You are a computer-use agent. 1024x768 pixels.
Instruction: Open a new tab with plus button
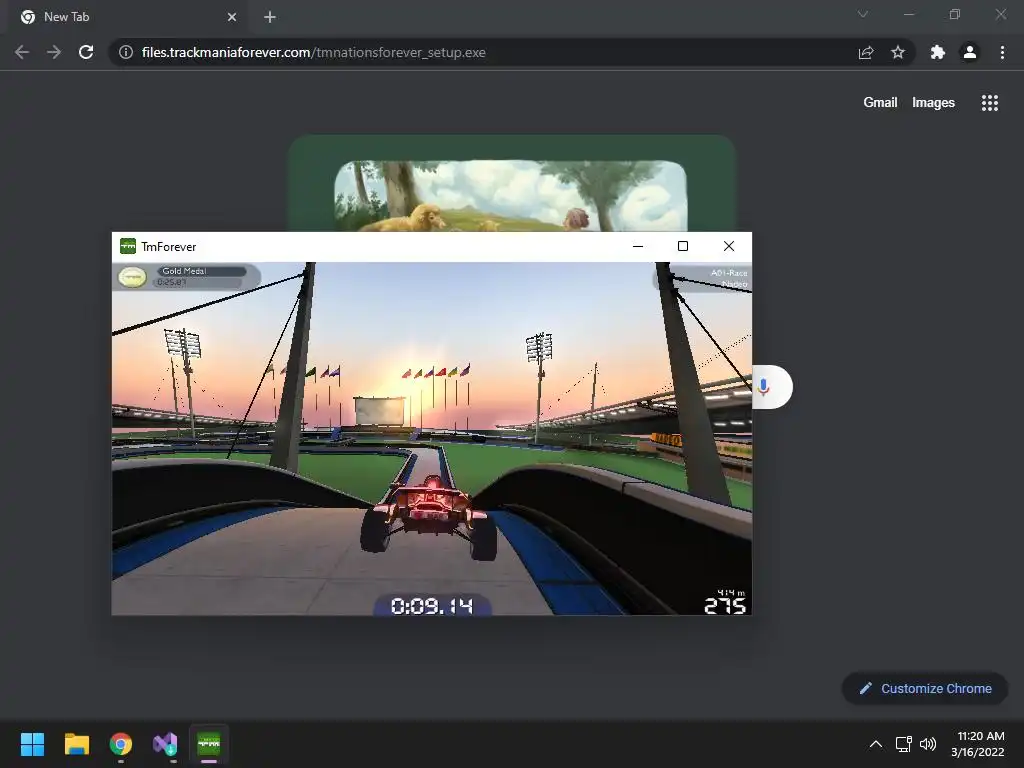(x=270, y=17)
